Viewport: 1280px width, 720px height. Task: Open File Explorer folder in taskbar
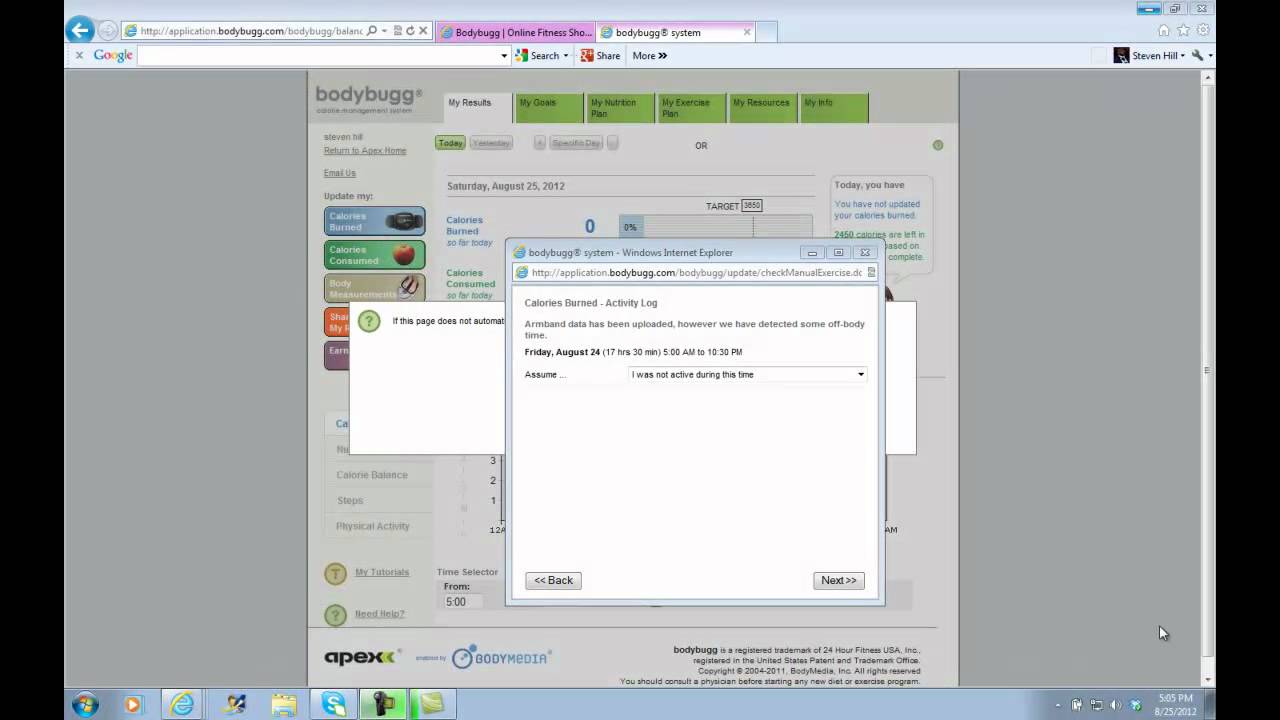285,704
